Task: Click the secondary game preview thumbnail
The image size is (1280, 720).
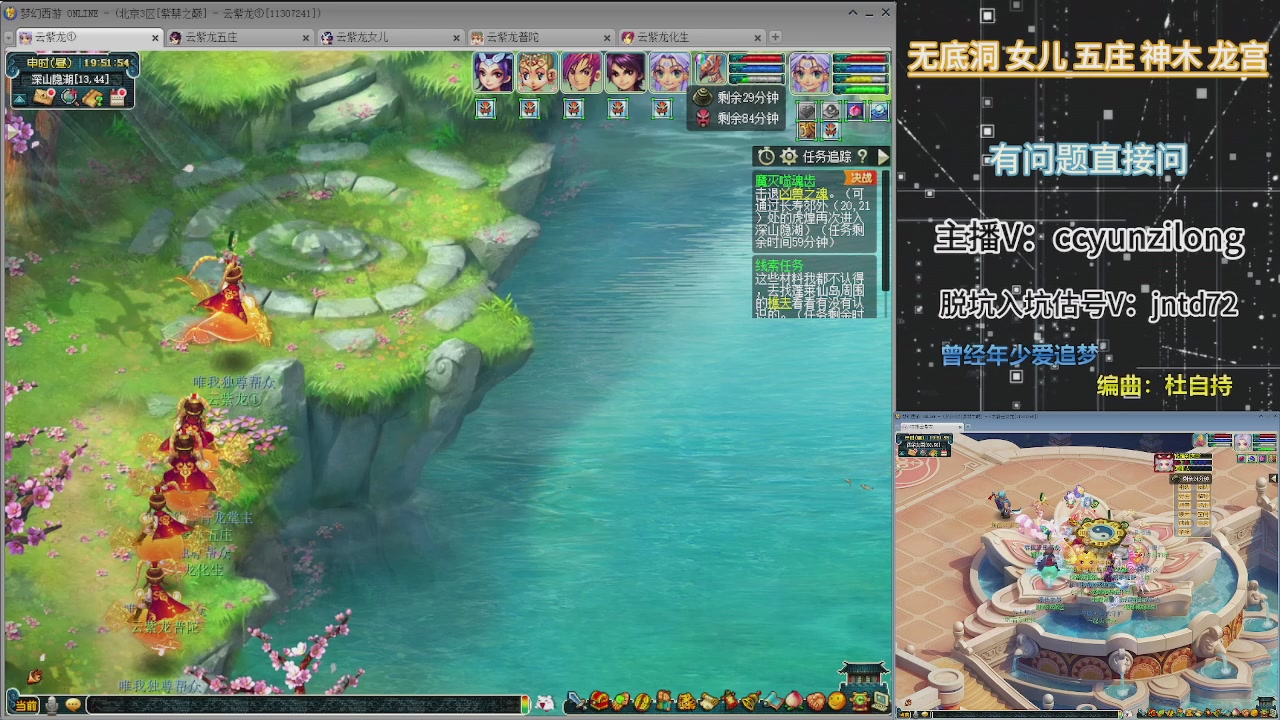Action: point(1087,566)
